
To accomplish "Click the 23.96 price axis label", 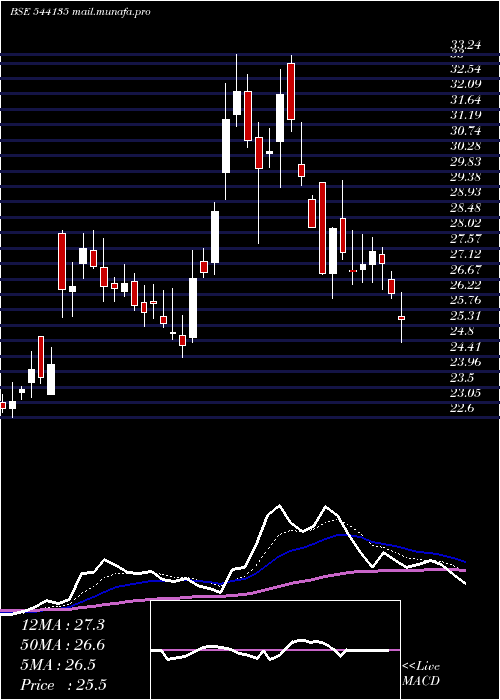I will (466, 362).
